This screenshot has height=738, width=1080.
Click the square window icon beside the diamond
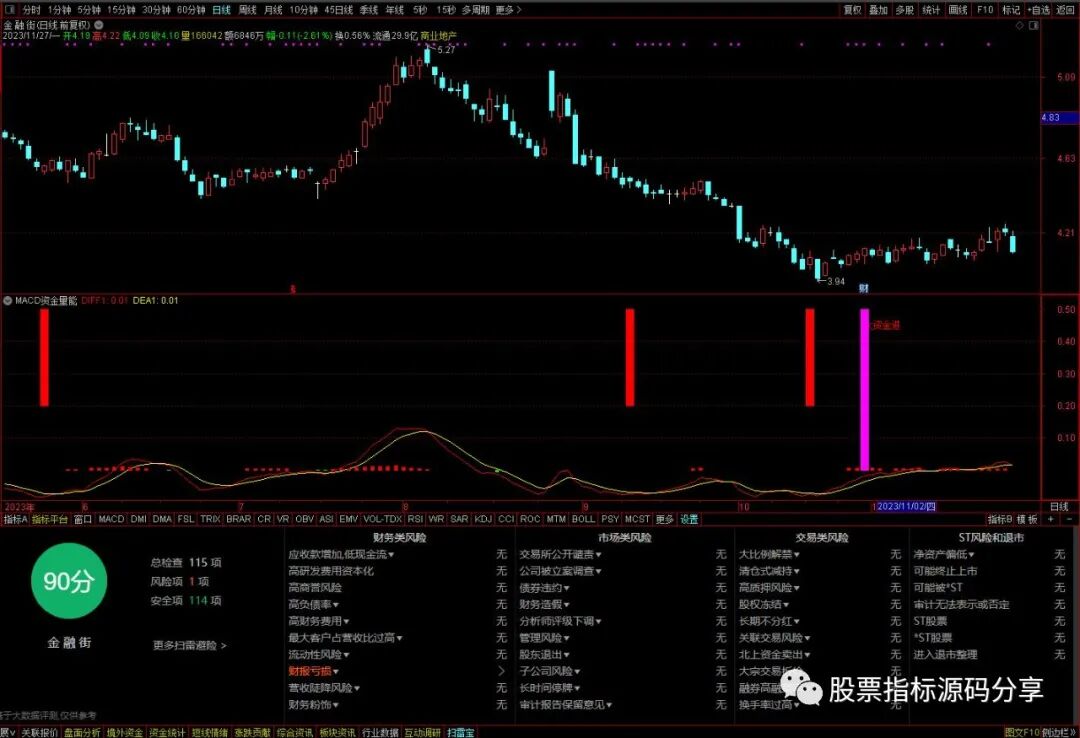click(1034, 25)
